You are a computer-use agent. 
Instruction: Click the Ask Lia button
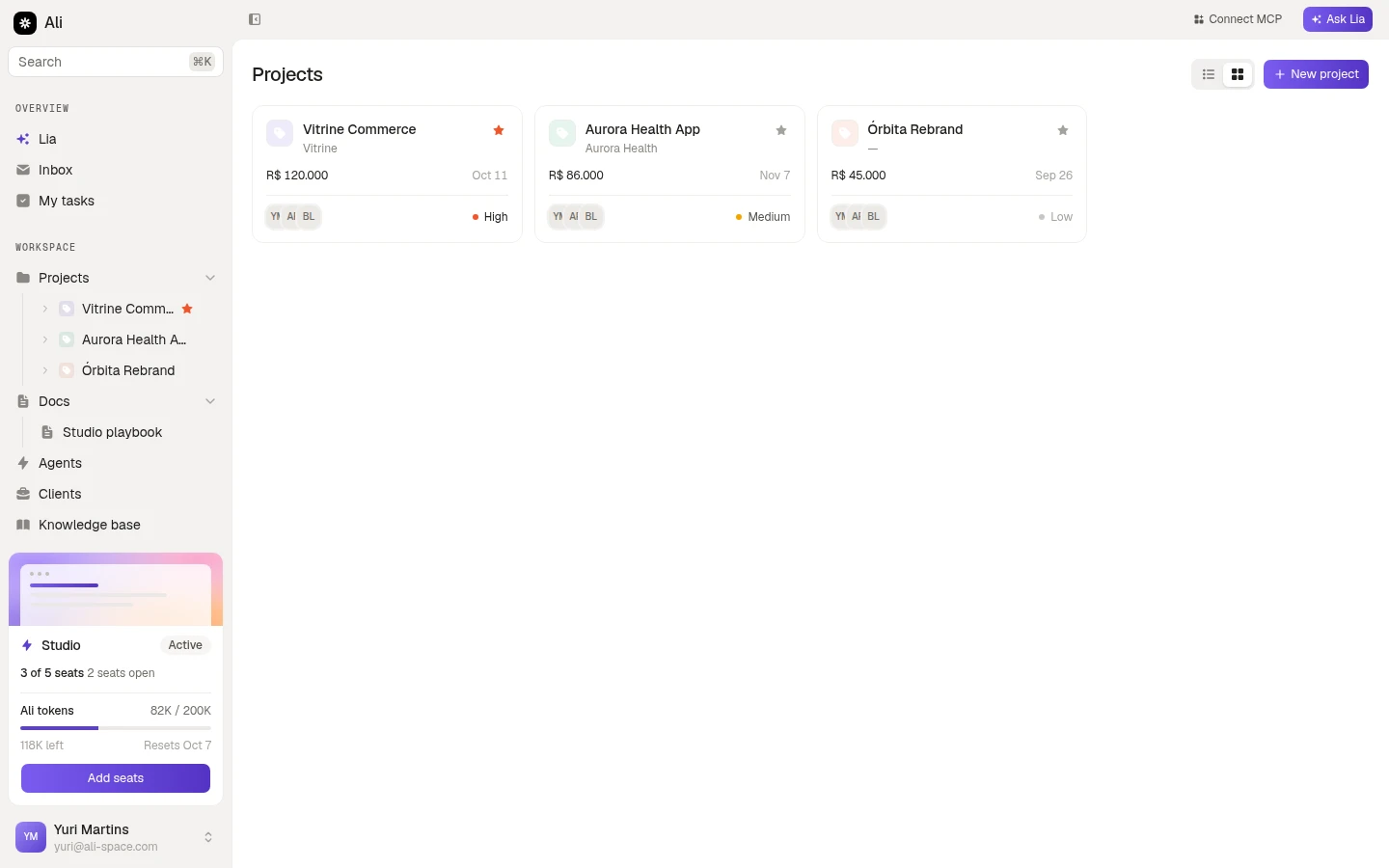coord(1338,19)
